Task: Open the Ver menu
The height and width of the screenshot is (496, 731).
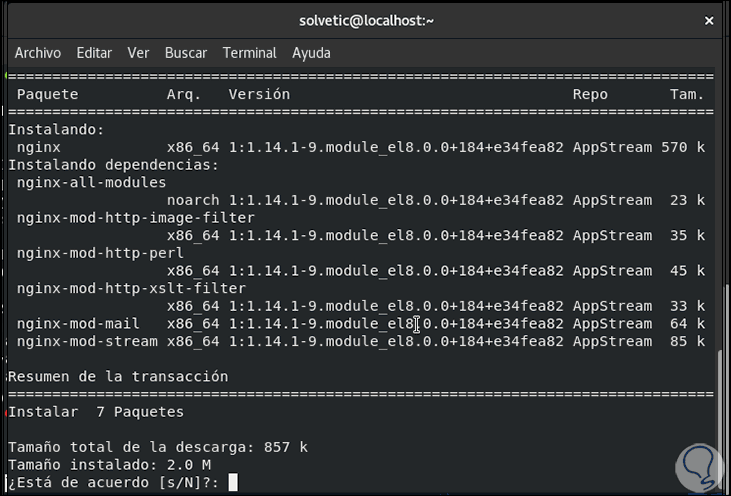Action: coord(138,53)
